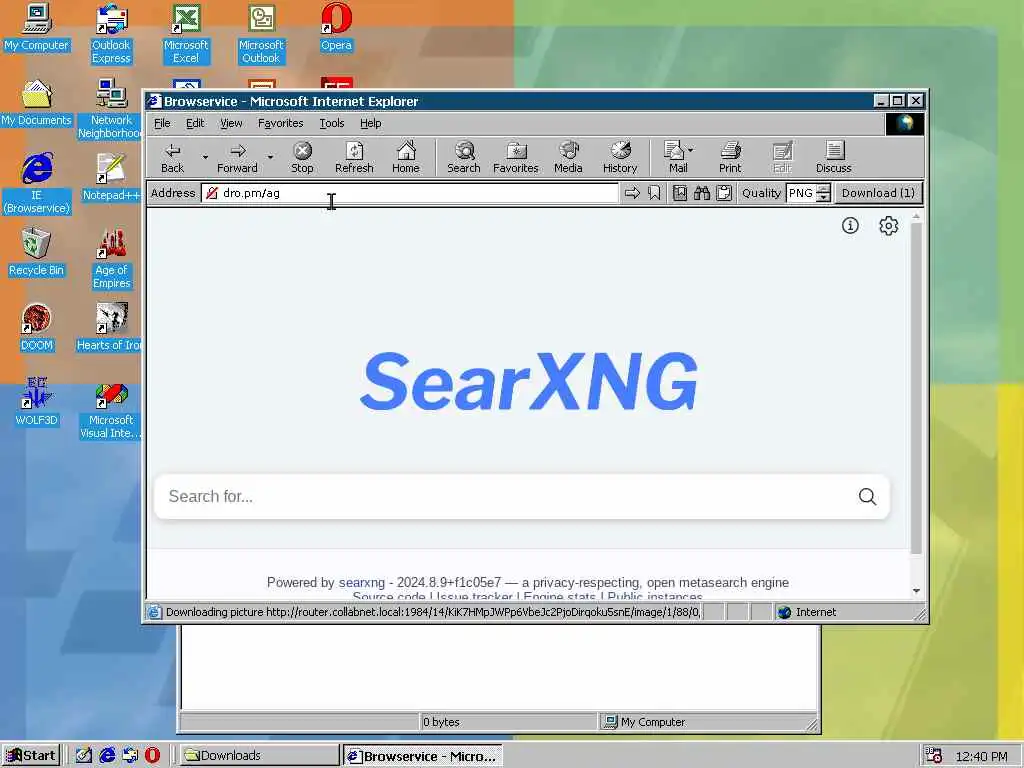Click the taskbar clock showing 12:40 PM
1024x768 pixels.
[x=981, y=756]
